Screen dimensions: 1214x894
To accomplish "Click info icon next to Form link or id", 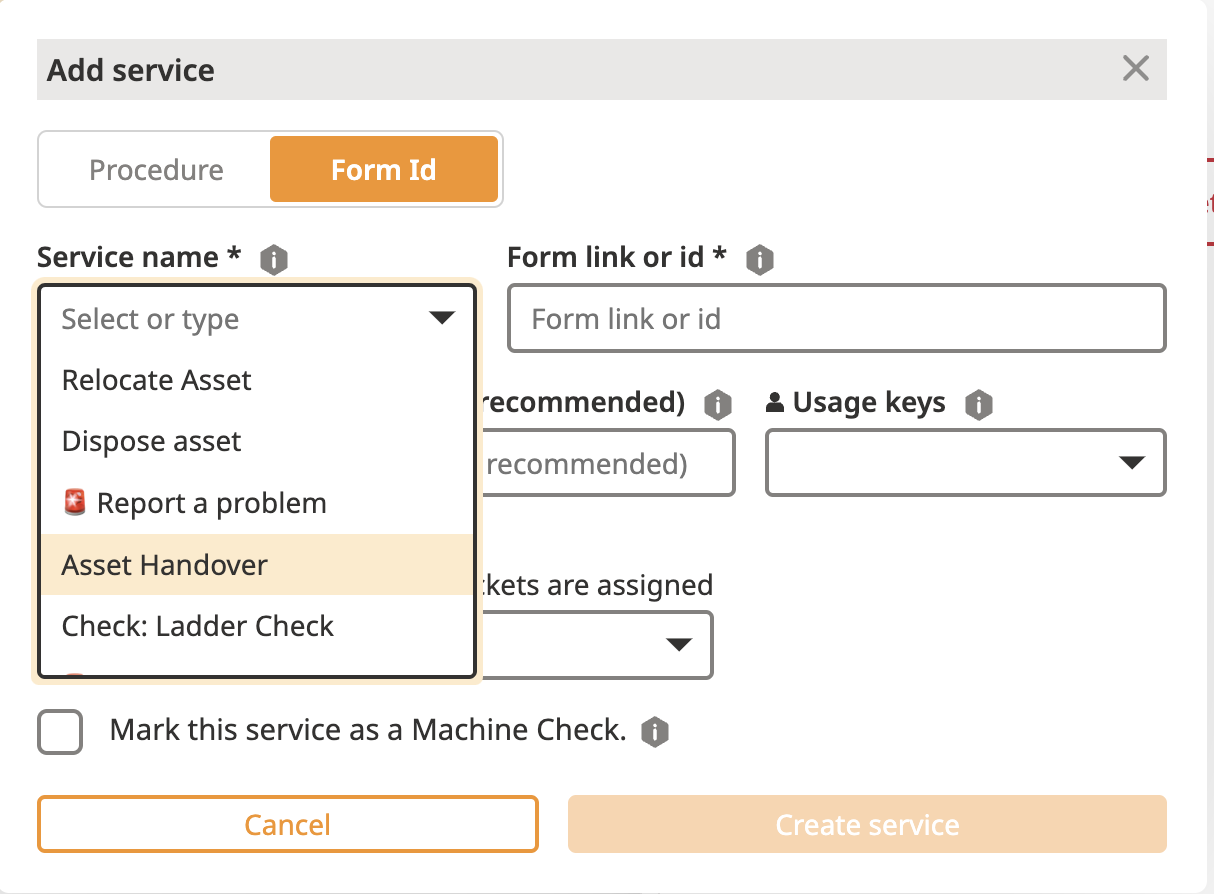I will point(760,261).
